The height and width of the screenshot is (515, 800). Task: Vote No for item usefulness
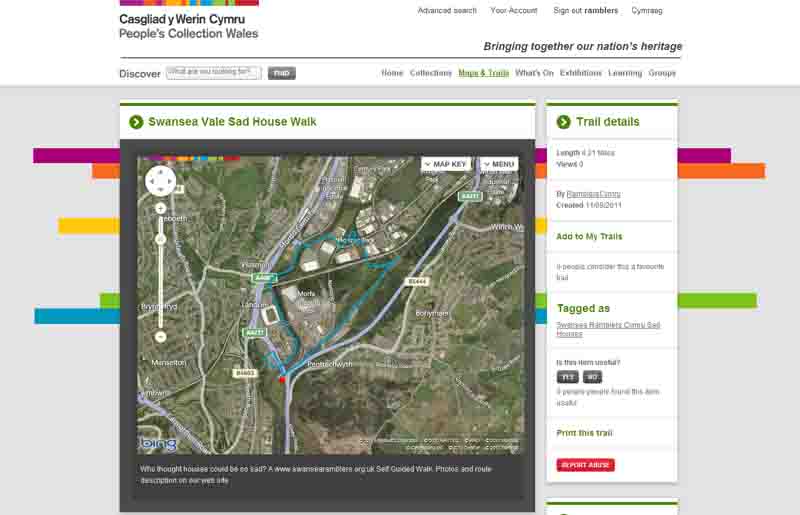592,377
